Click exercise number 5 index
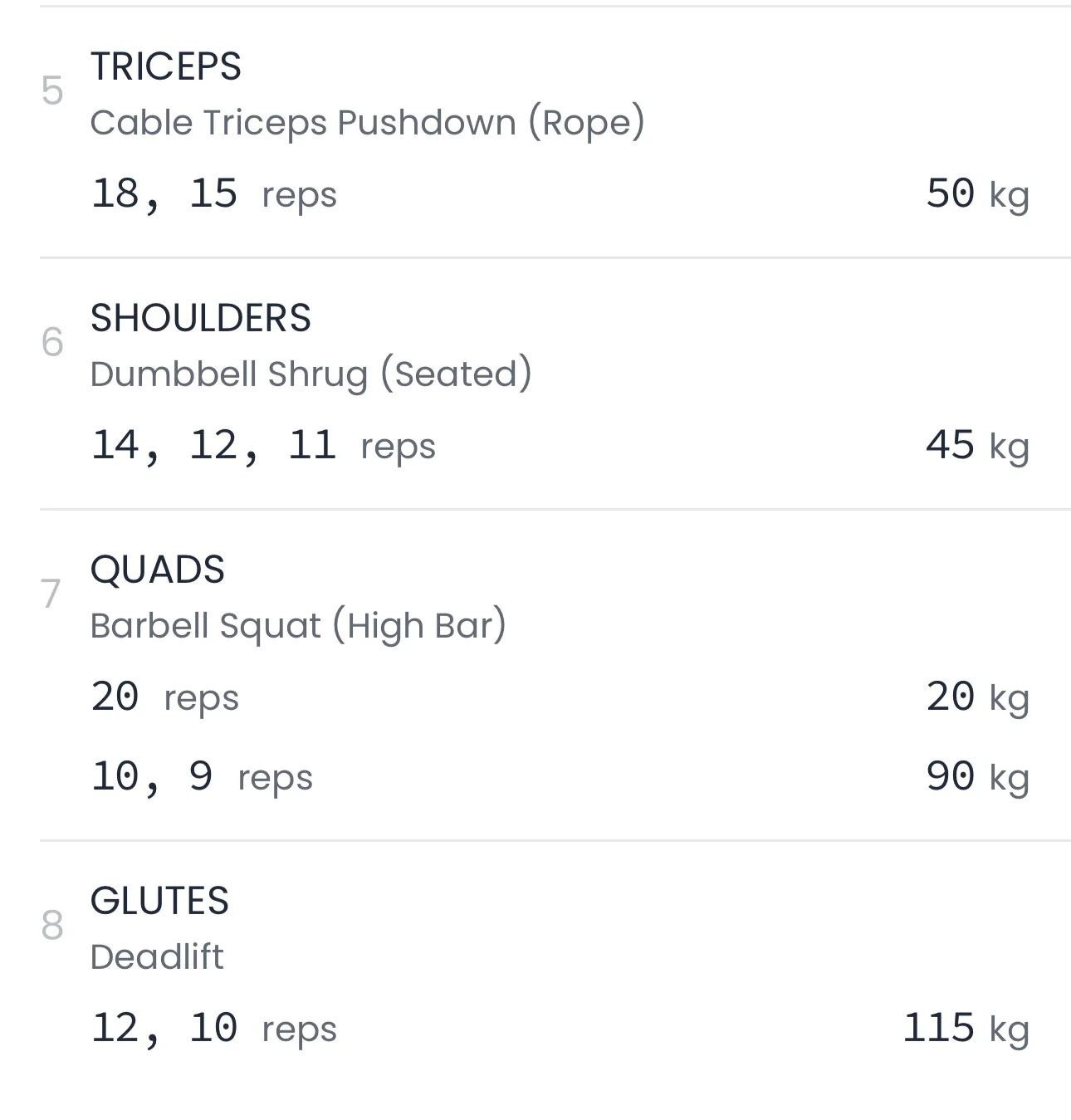Screen dimensions: 1071x1120 pos(51,90)
